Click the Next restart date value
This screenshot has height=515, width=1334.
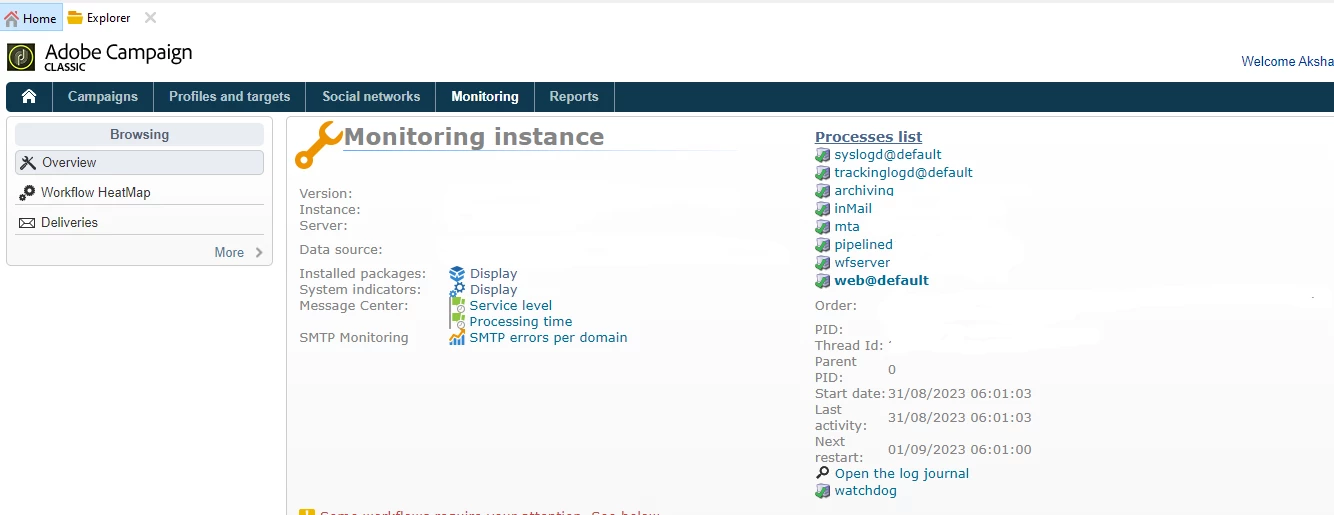[960, 450]
